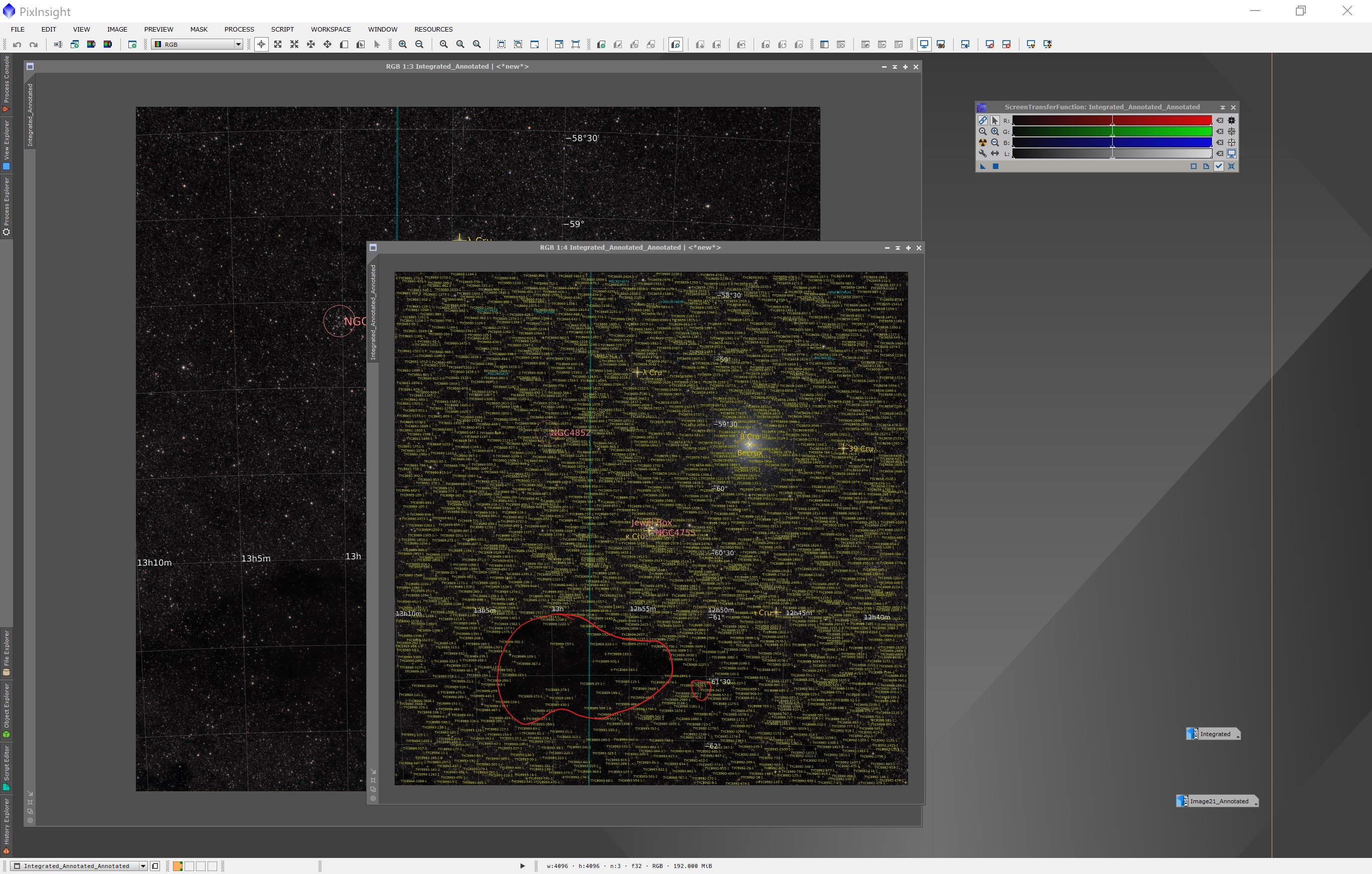Open the File Explorer side tab

tap(6, 653)
